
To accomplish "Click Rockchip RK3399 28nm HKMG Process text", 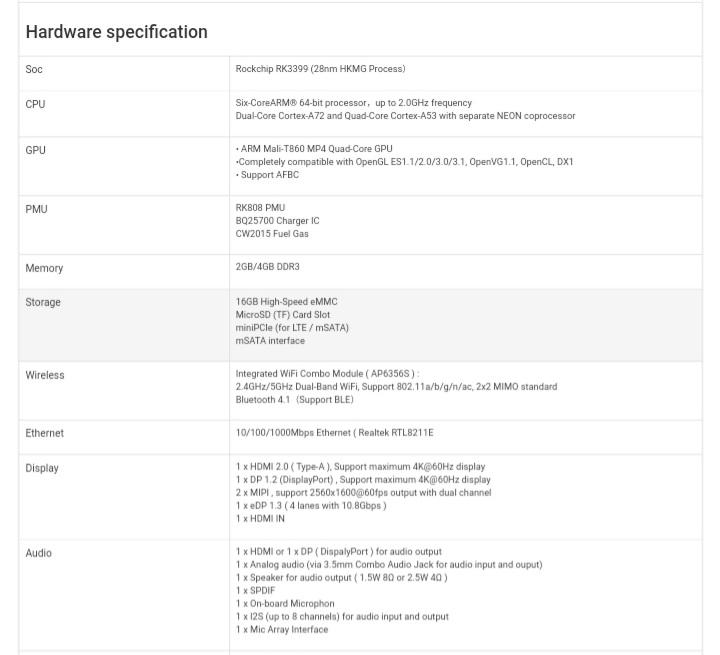I will pos(321,69).
